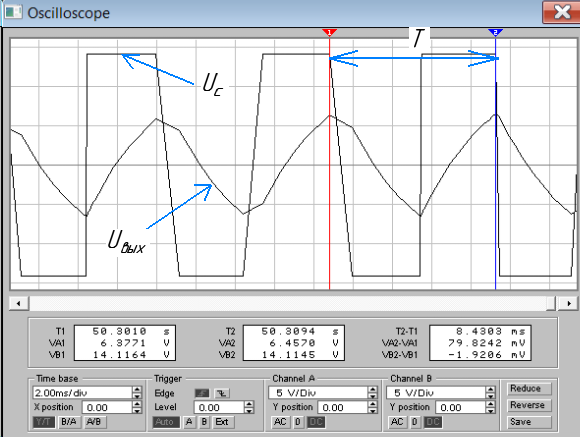Decrease Channel B Y position

[x=490, y=410]
